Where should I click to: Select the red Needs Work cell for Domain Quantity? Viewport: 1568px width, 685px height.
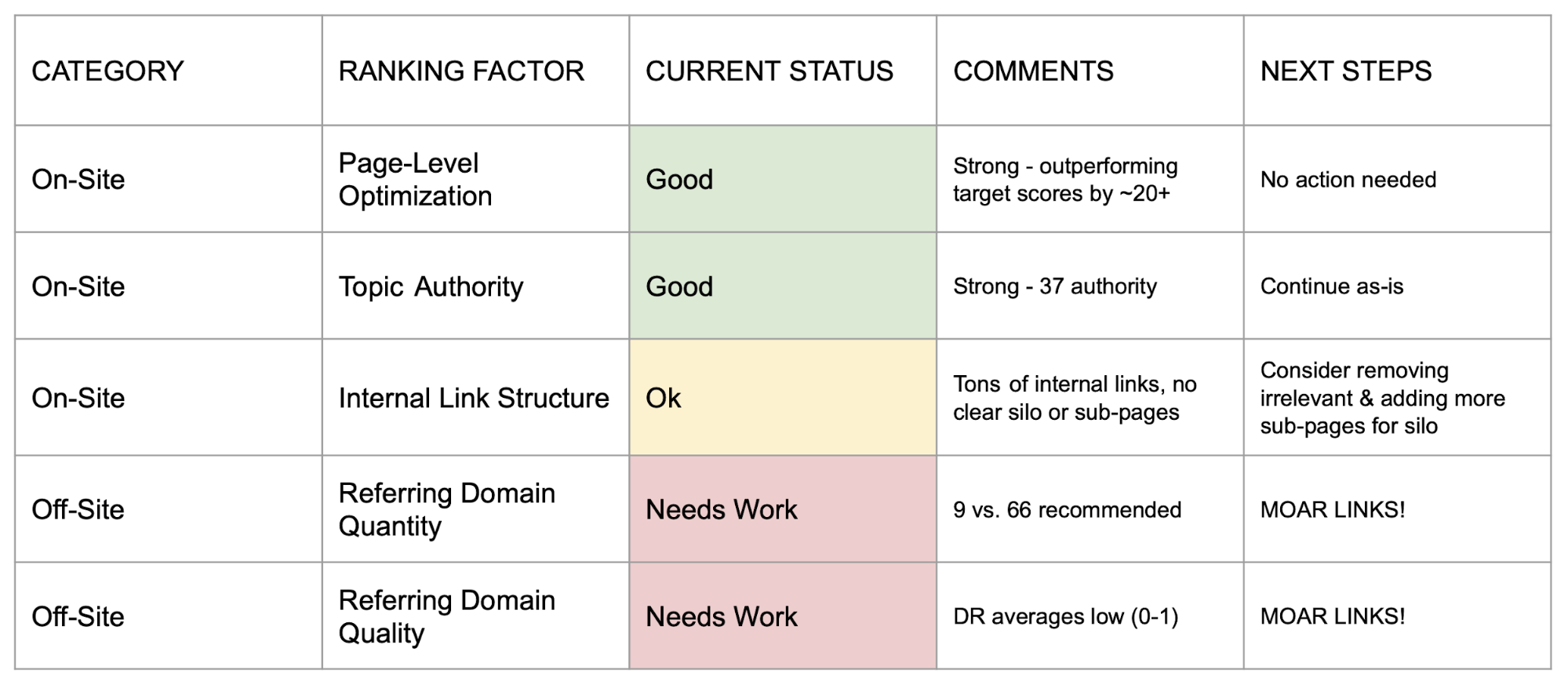click(x=782, y=509)
